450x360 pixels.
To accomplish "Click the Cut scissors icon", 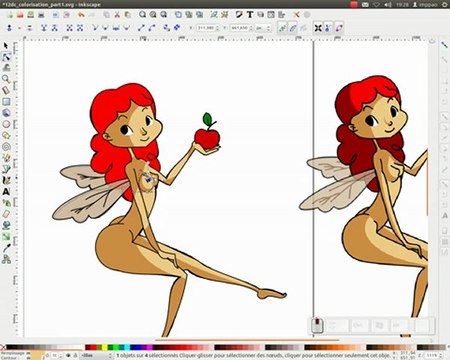I will (x=117, y=15).
